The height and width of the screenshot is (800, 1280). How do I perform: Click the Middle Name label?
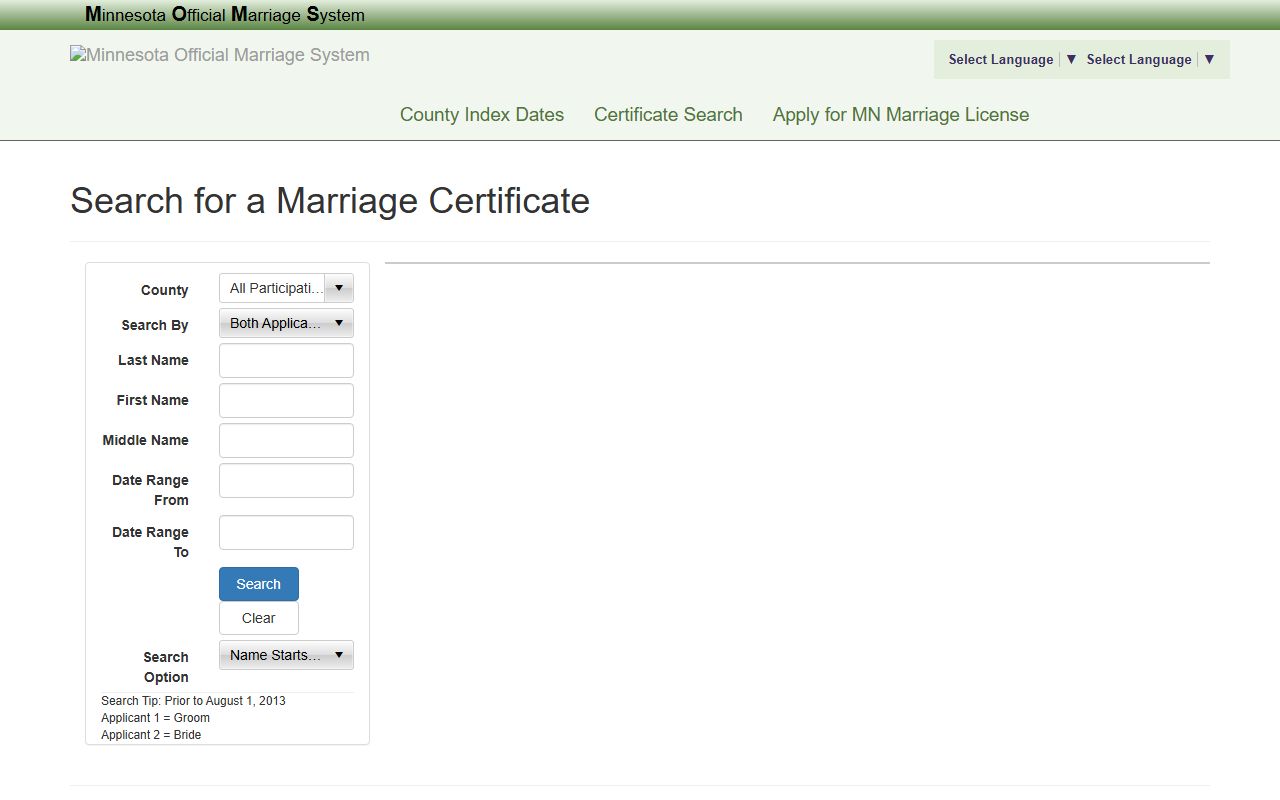145,440
